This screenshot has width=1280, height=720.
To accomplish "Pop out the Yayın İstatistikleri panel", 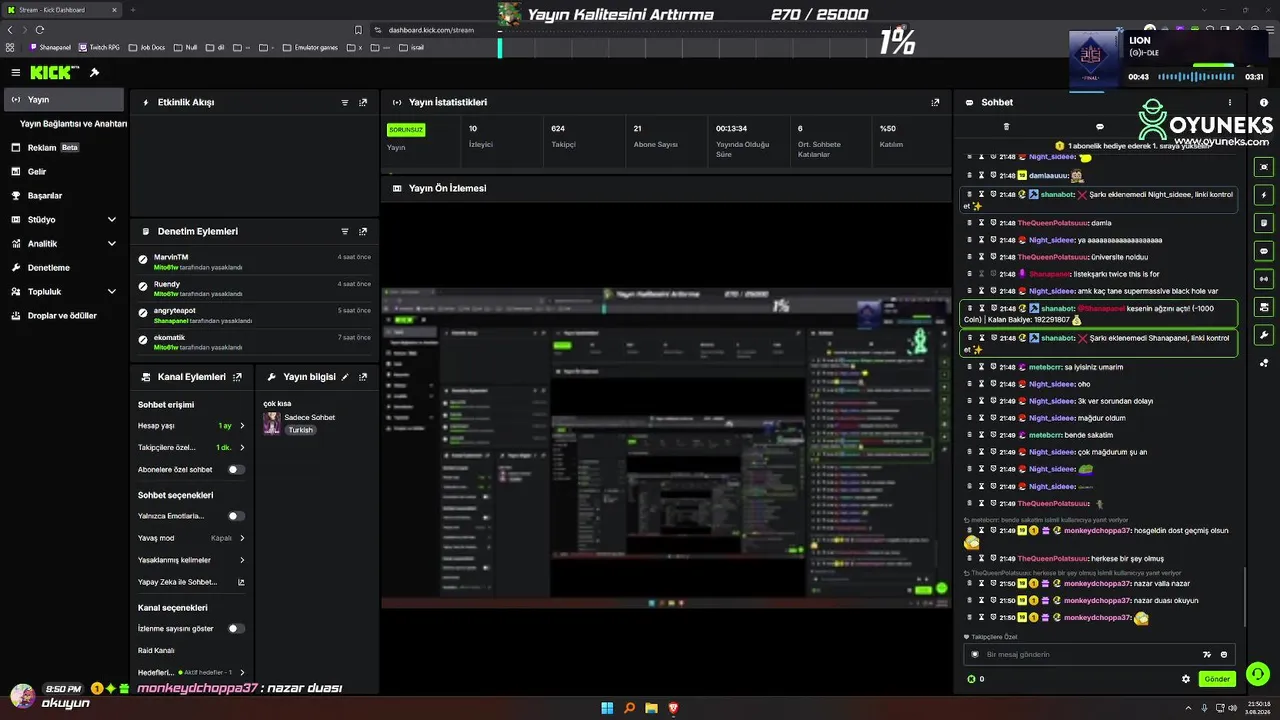I will pos(935,103).
